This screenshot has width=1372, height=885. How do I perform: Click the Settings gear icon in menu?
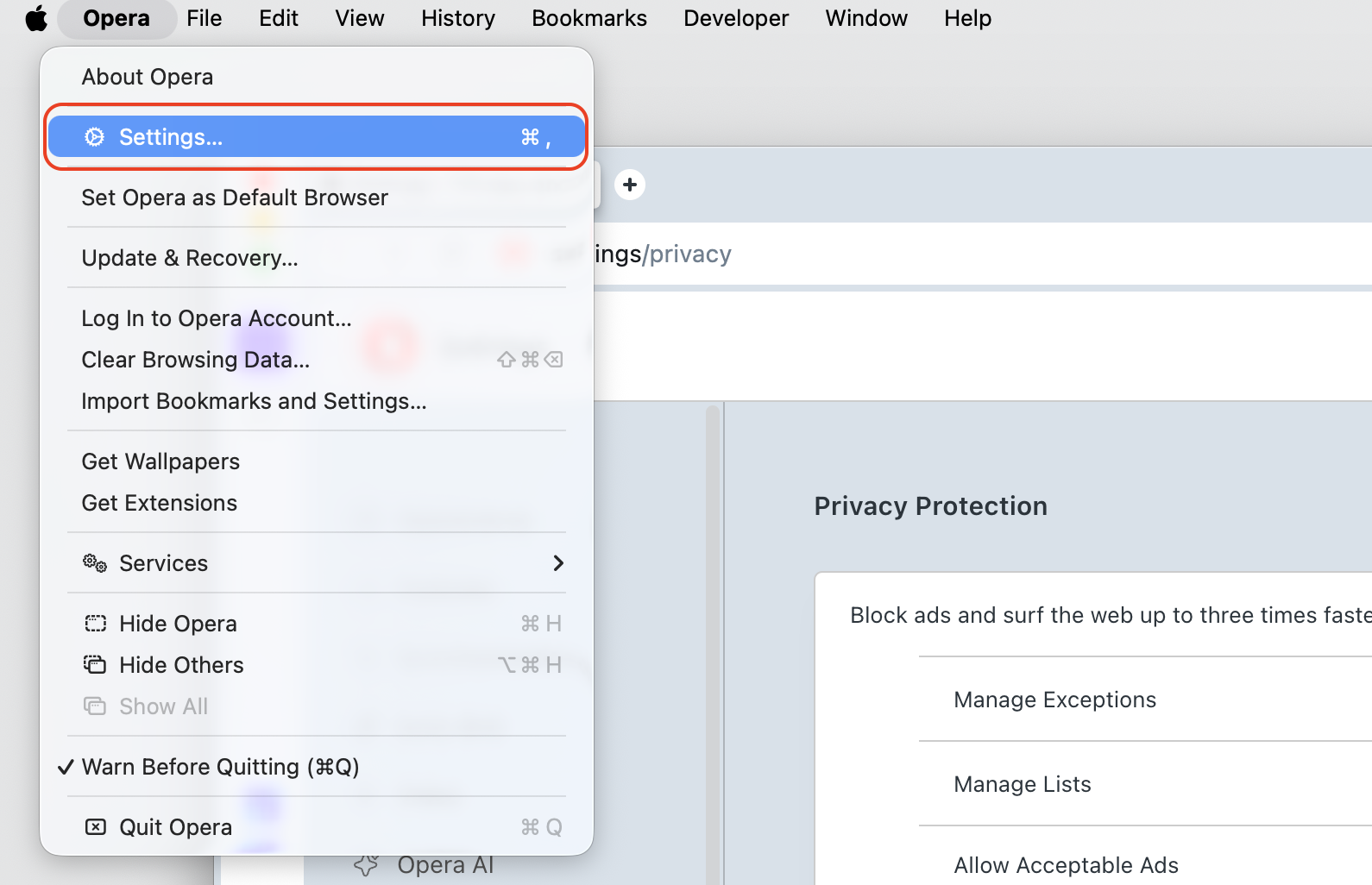click(95, 137)
